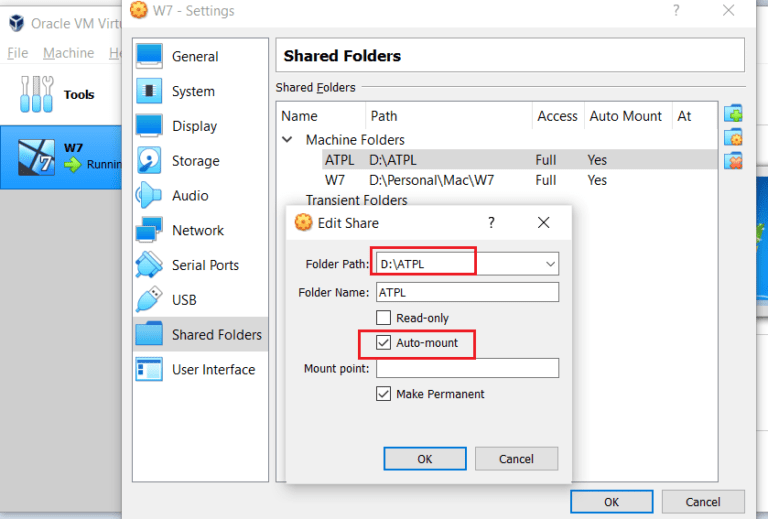
Task: Select the Shared Folders settings category
Action: [x=201, y=334]
